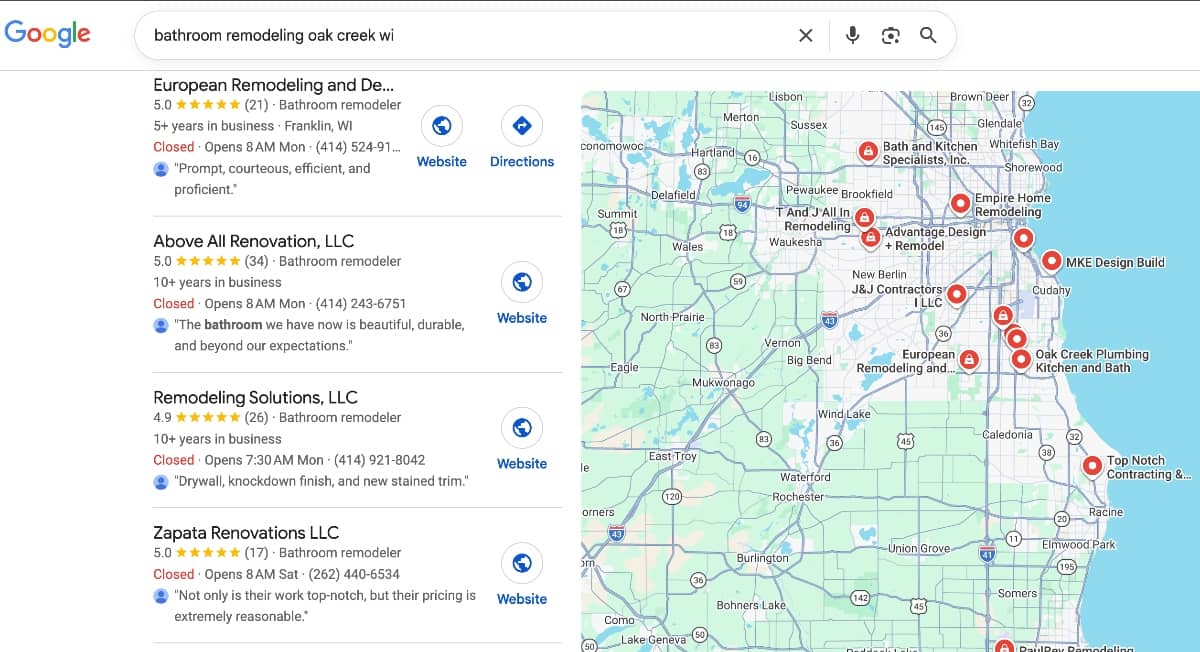Select Bath and Kitchen Specialists map pin
Image resolution: width=1200 pixels, height=652 pixels.
coord(868,151)
